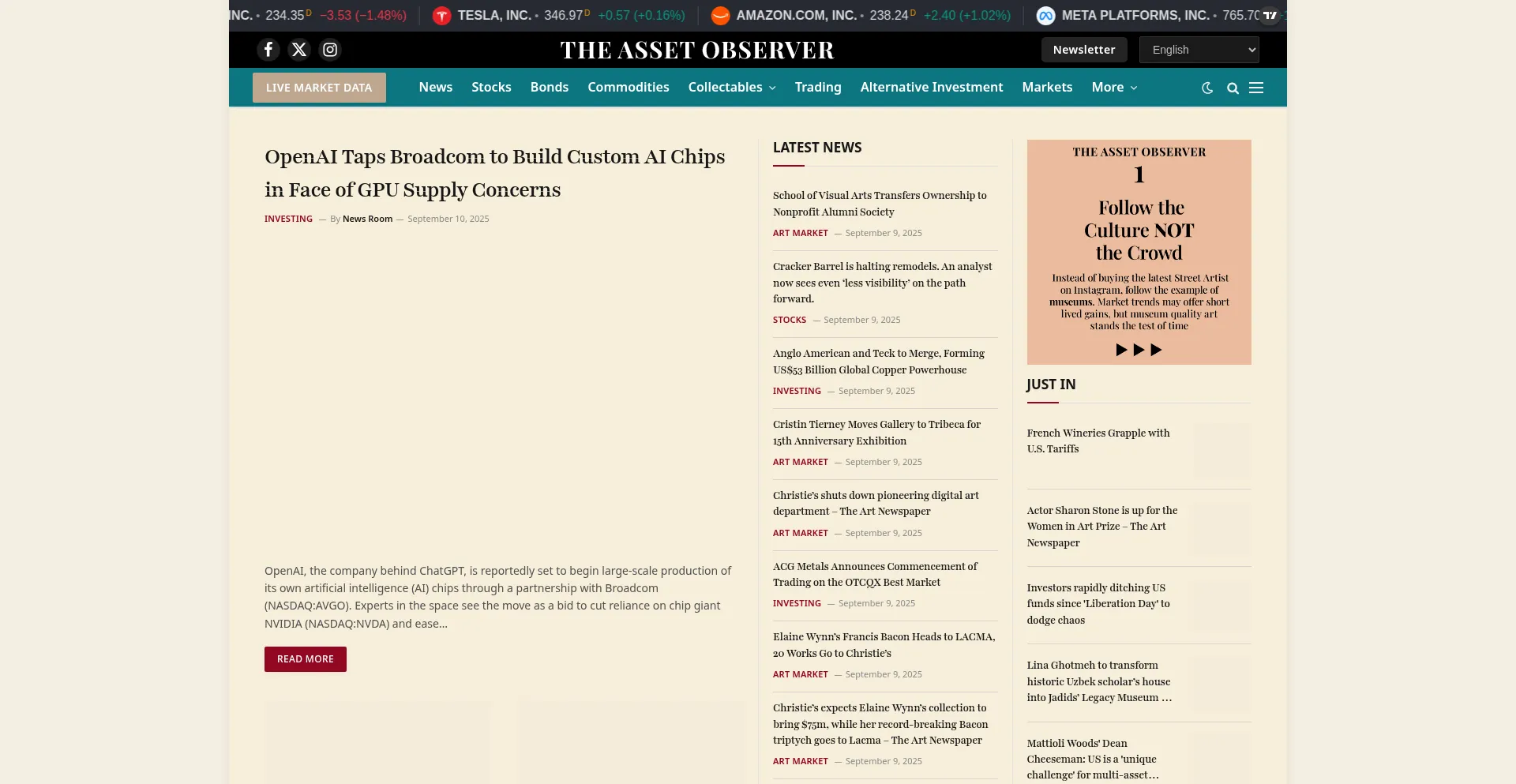This screenshot has width=1516, height=784.
Task: Click Investing tag under ACG Metals
Action: (x=797, y=603)
